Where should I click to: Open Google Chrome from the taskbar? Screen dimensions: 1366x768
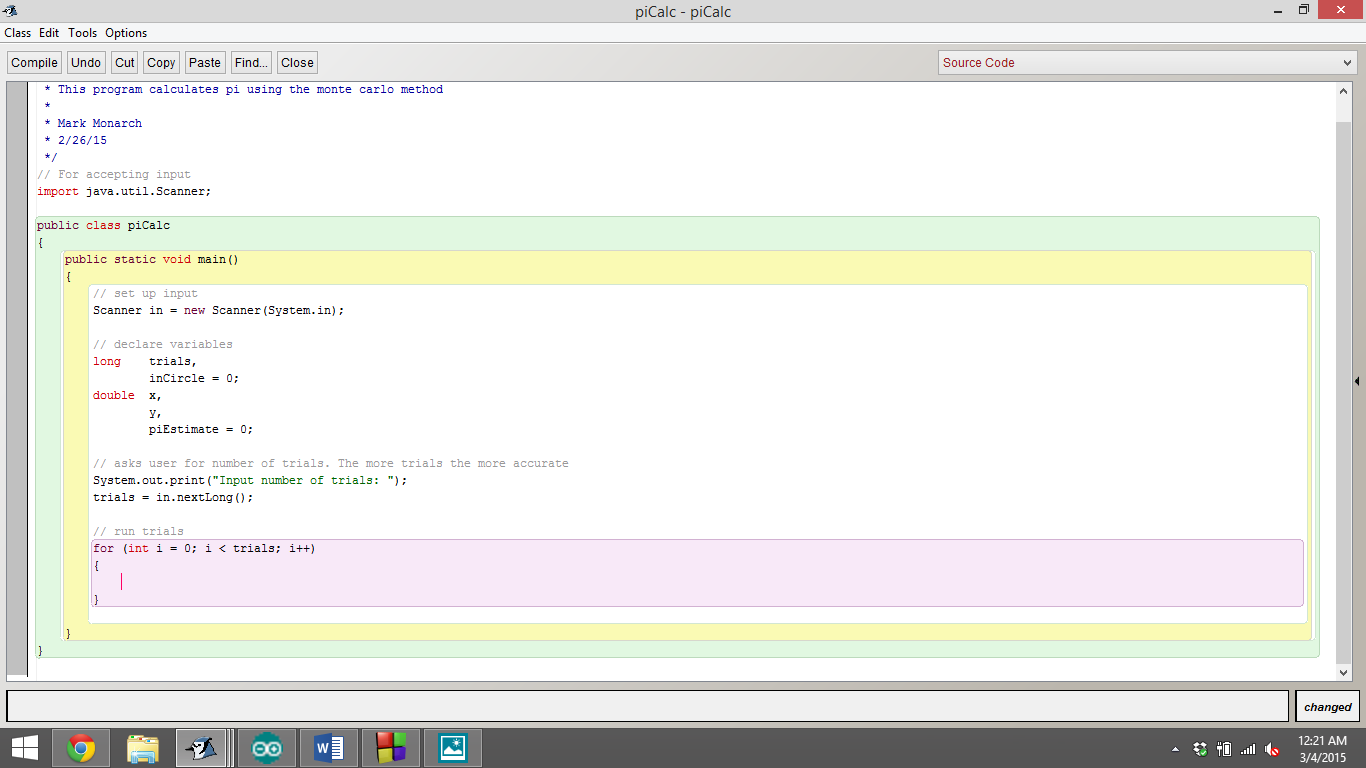point(81,748)
